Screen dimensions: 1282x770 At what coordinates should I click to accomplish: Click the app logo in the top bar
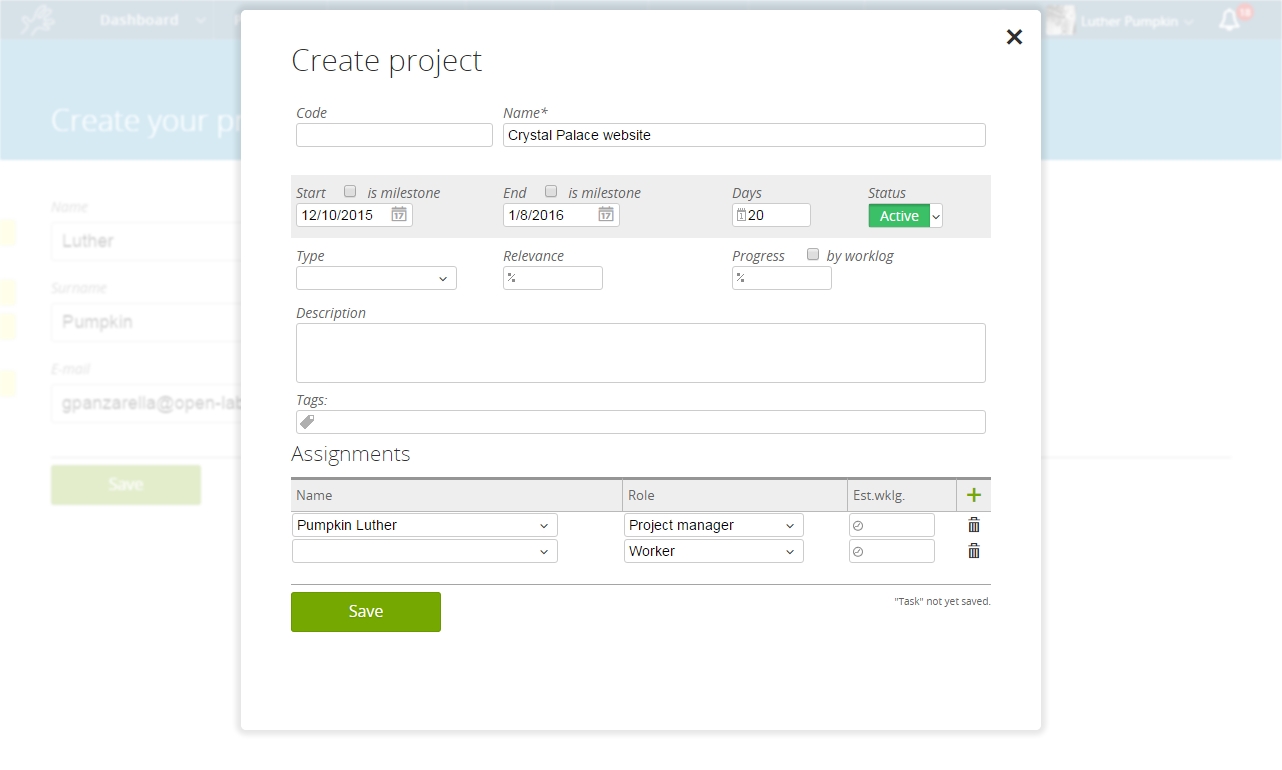(38, 20)
